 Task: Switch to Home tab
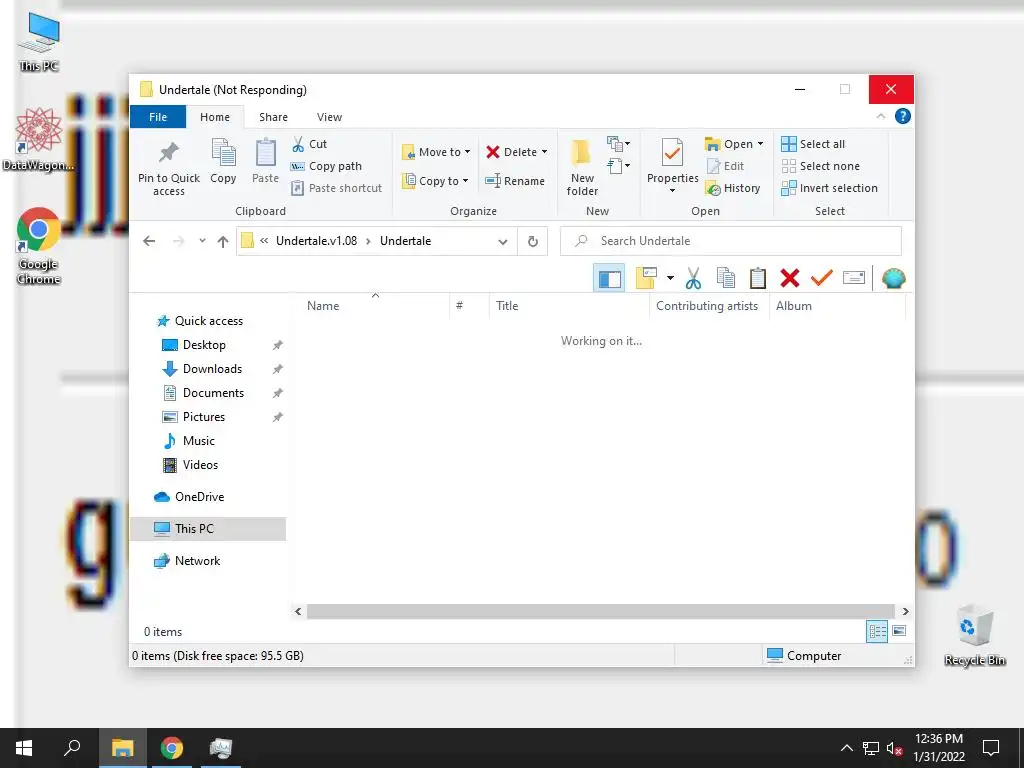[215, 117]
